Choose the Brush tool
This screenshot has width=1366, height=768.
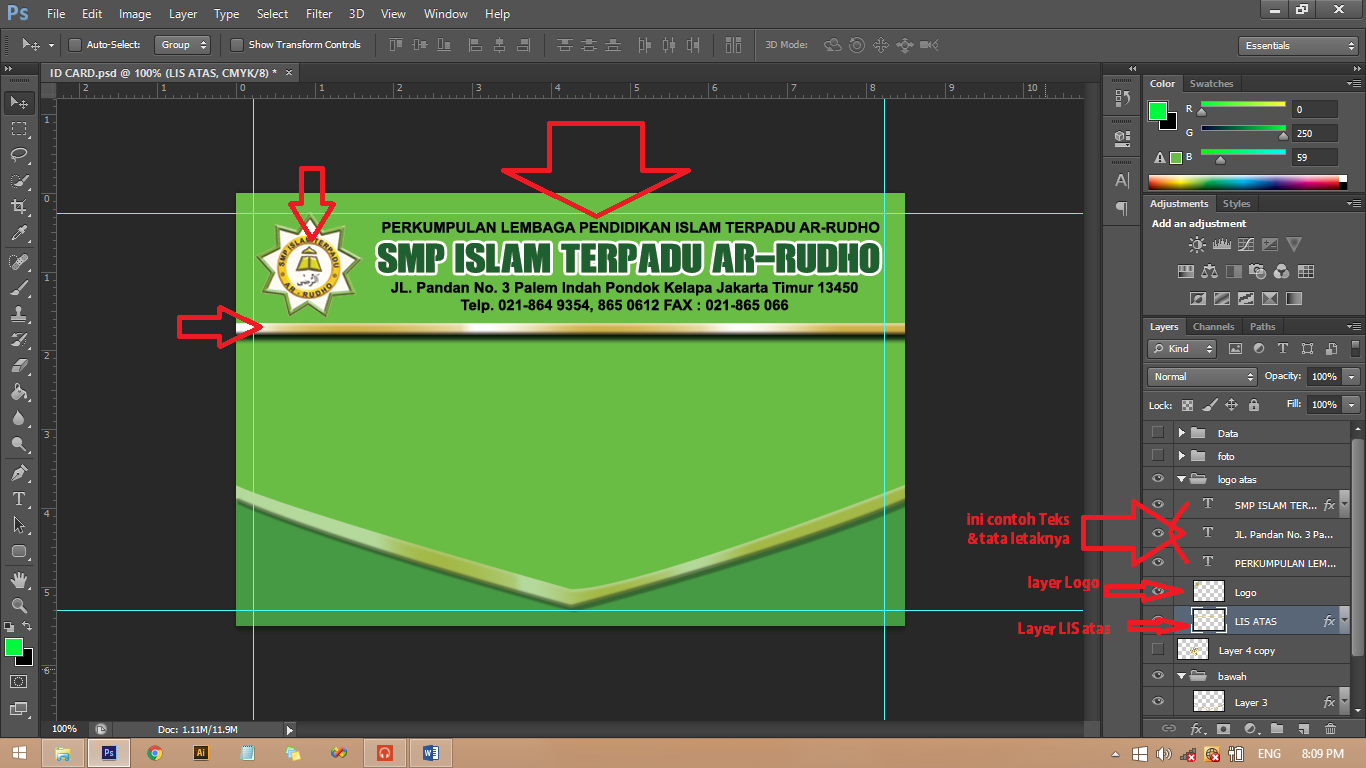19,288
